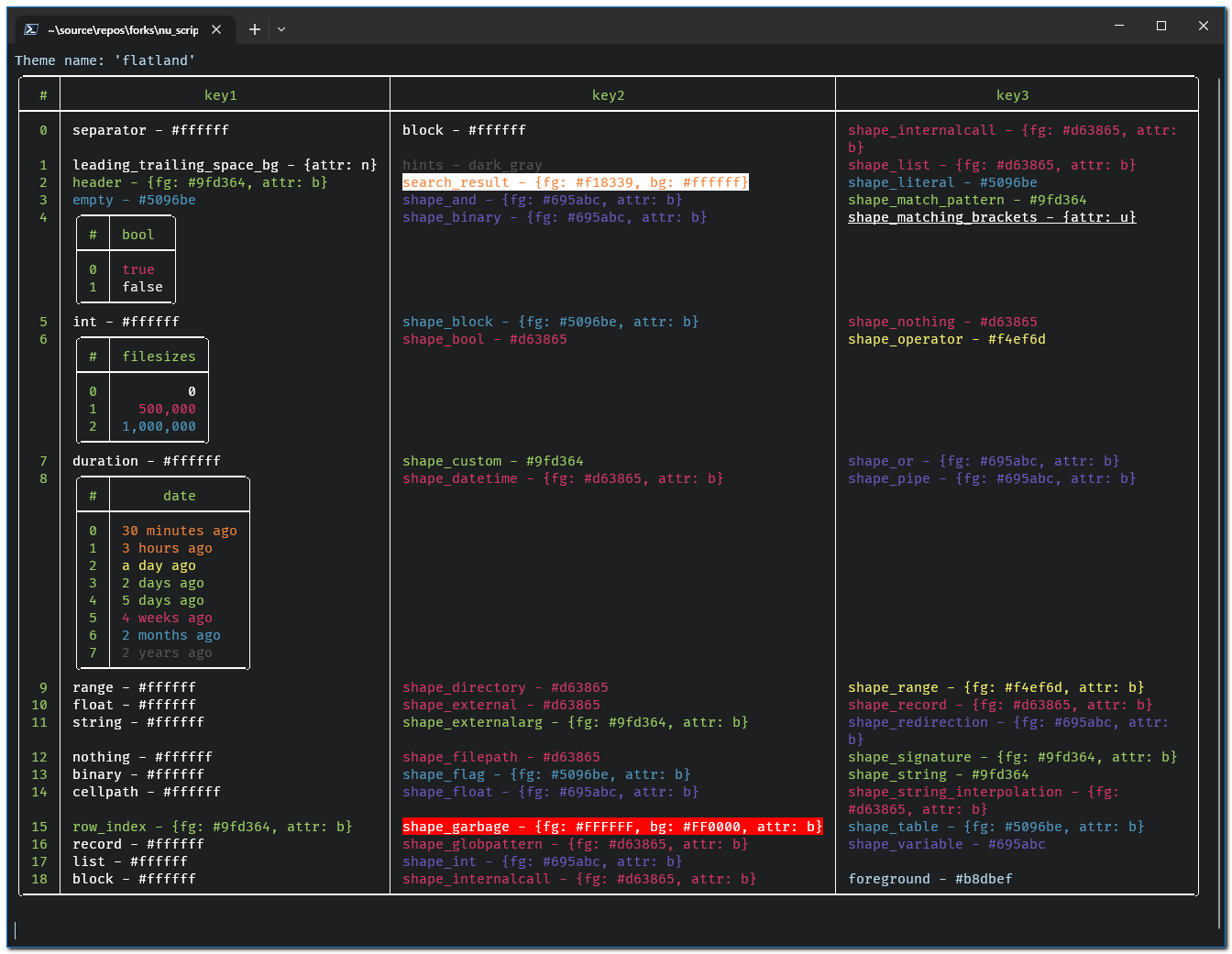Viewport: 1232px width, 954px height.
Task: Click 'shape_operator - #f4ef6d' text
Action: click(x=947, y=339)
